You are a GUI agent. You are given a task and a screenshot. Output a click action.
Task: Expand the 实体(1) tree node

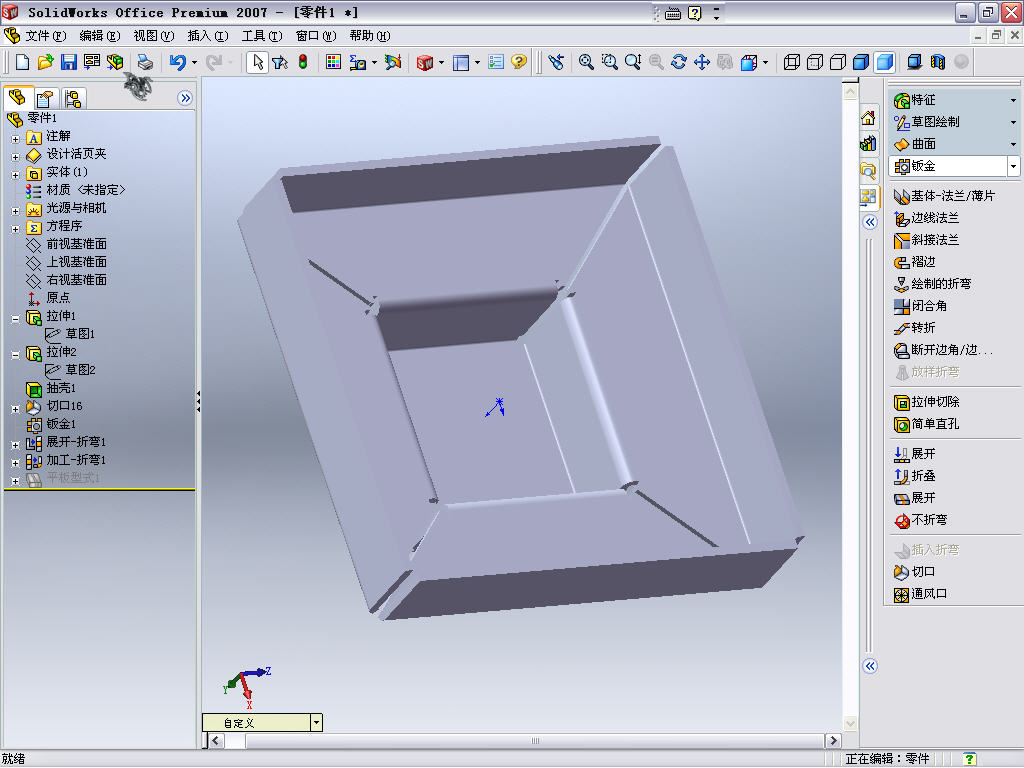16,175
